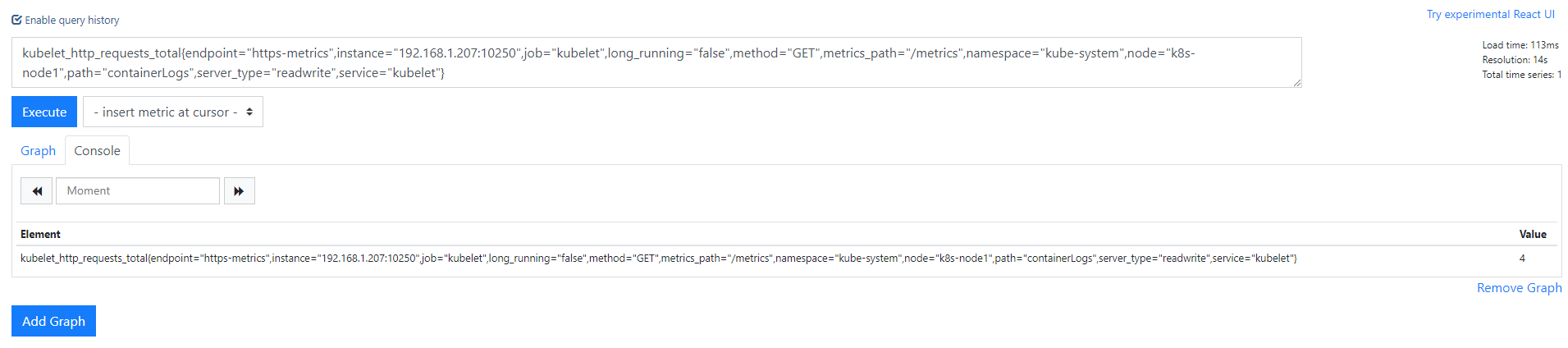Click the Resolution 14s label

pyautogui.click(x=1515, y=60)
